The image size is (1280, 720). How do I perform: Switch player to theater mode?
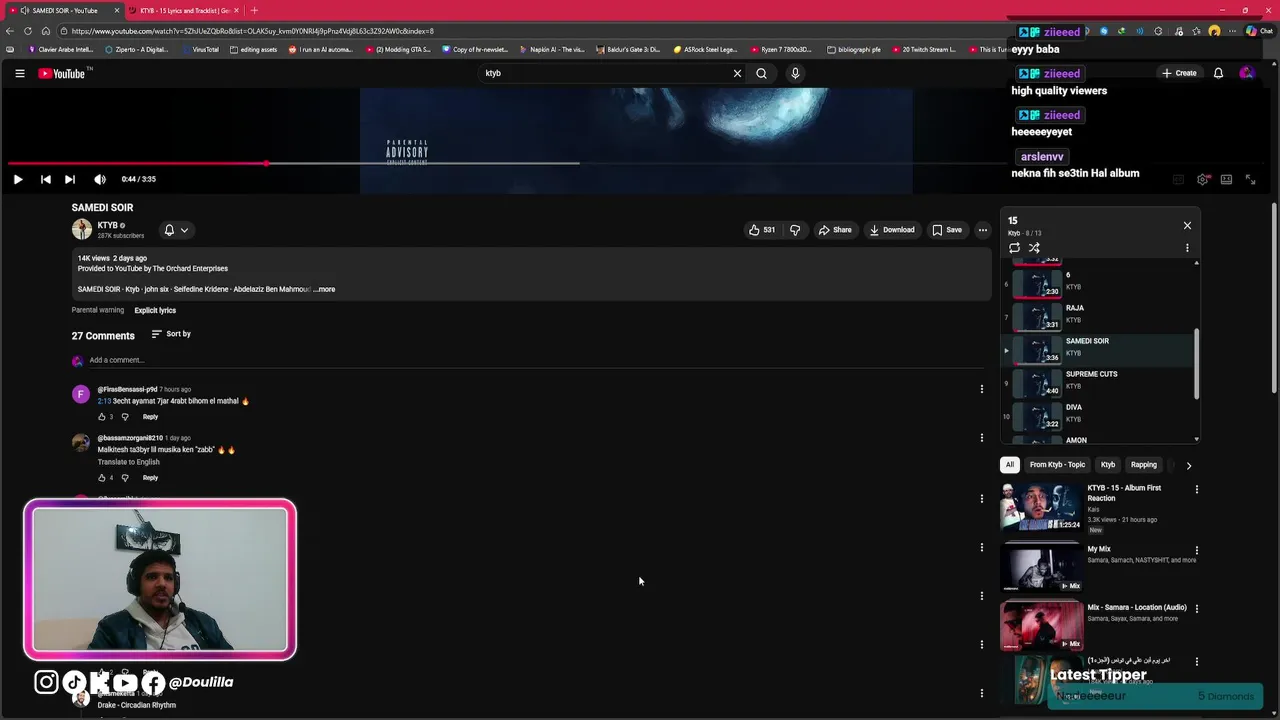[1226, 179]
